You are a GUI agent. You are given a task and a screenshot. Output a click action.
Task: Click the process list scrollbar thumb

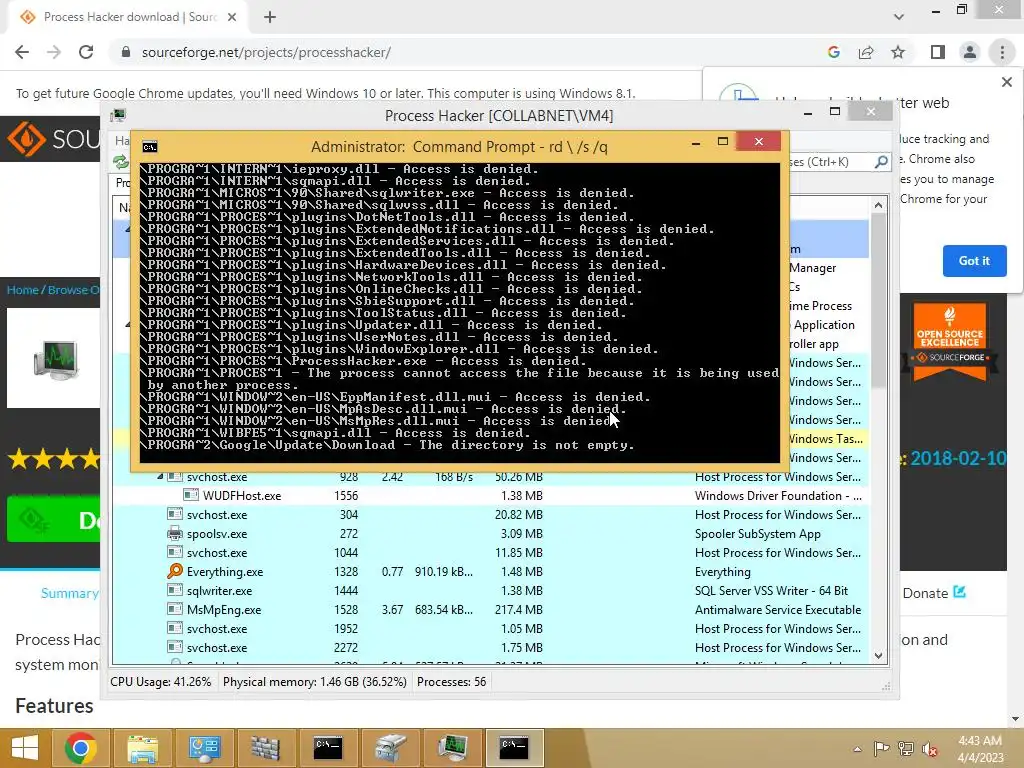coord(878,300)
